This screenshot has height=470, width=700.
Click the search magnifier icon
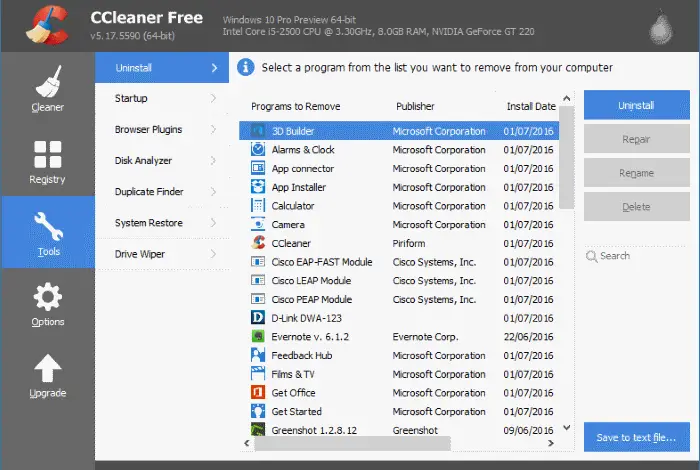coord(592,256)
